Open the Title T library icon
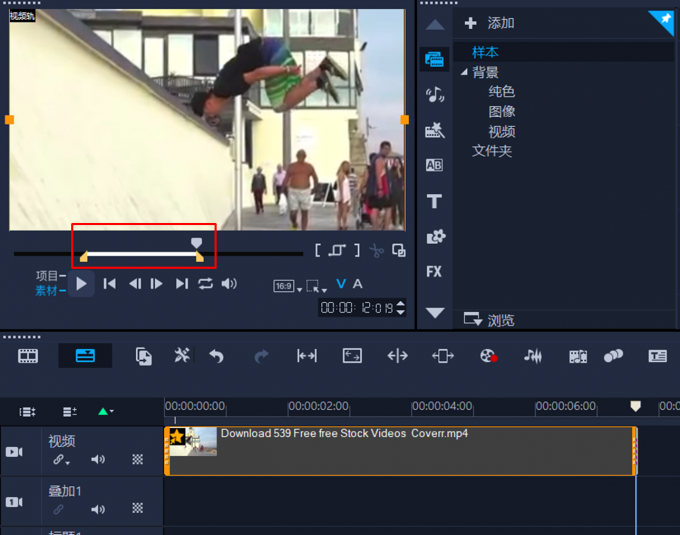The image size is (680, 535). tap(435, 201)
